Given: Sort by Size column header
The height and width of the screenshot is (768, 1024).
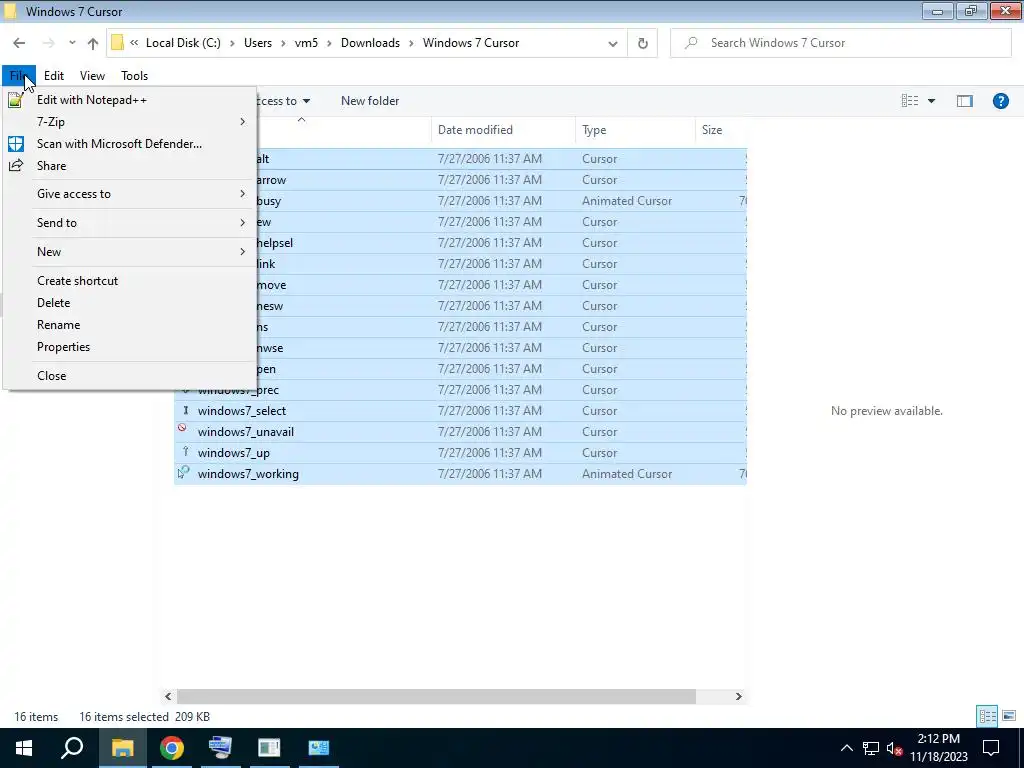Looking at the screenshot, I should click(721, 130).
